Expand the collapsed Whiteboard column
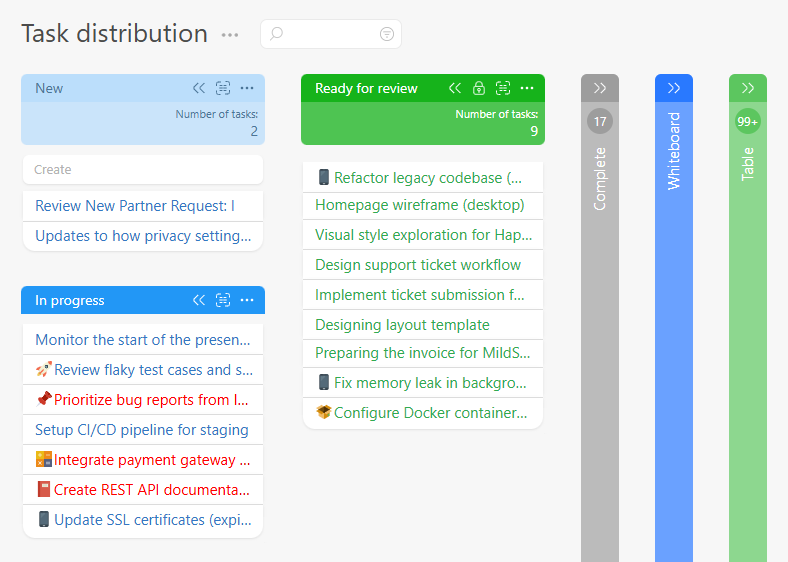Viewport: 788px width, 562px height. (674, 88)
